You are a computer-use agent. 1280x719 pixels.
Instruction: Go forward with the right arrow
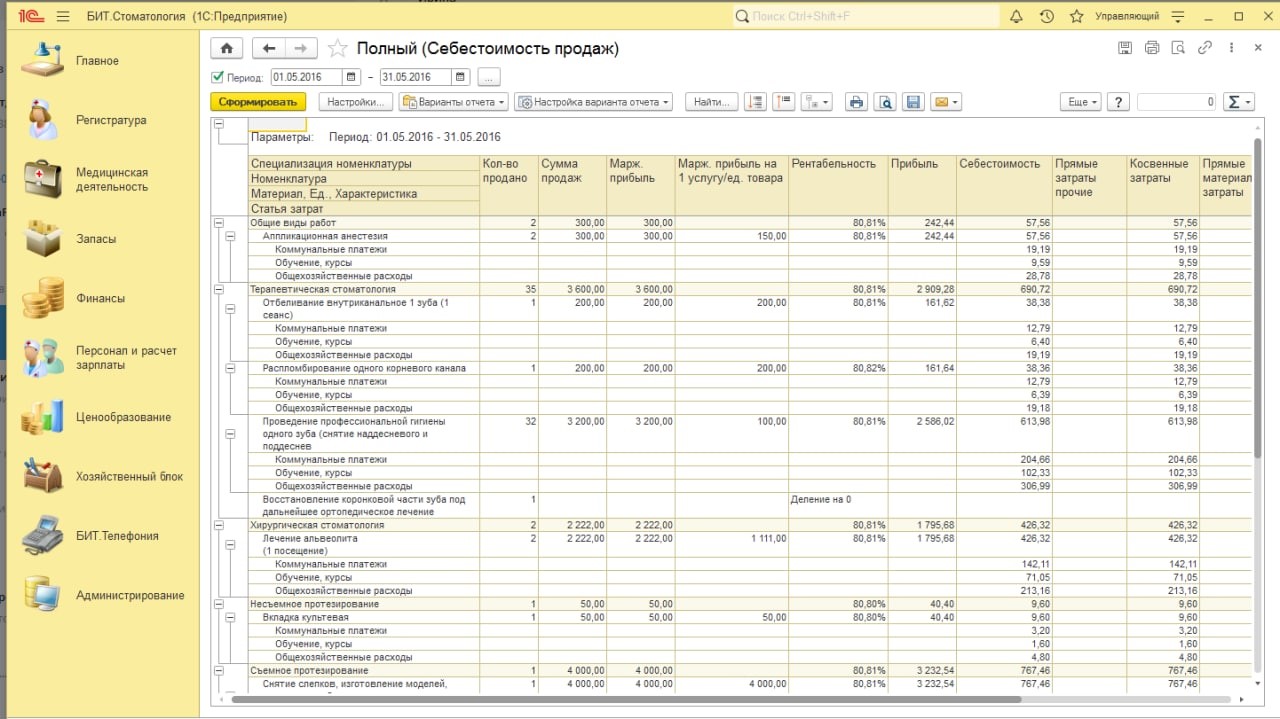[300, 48]
